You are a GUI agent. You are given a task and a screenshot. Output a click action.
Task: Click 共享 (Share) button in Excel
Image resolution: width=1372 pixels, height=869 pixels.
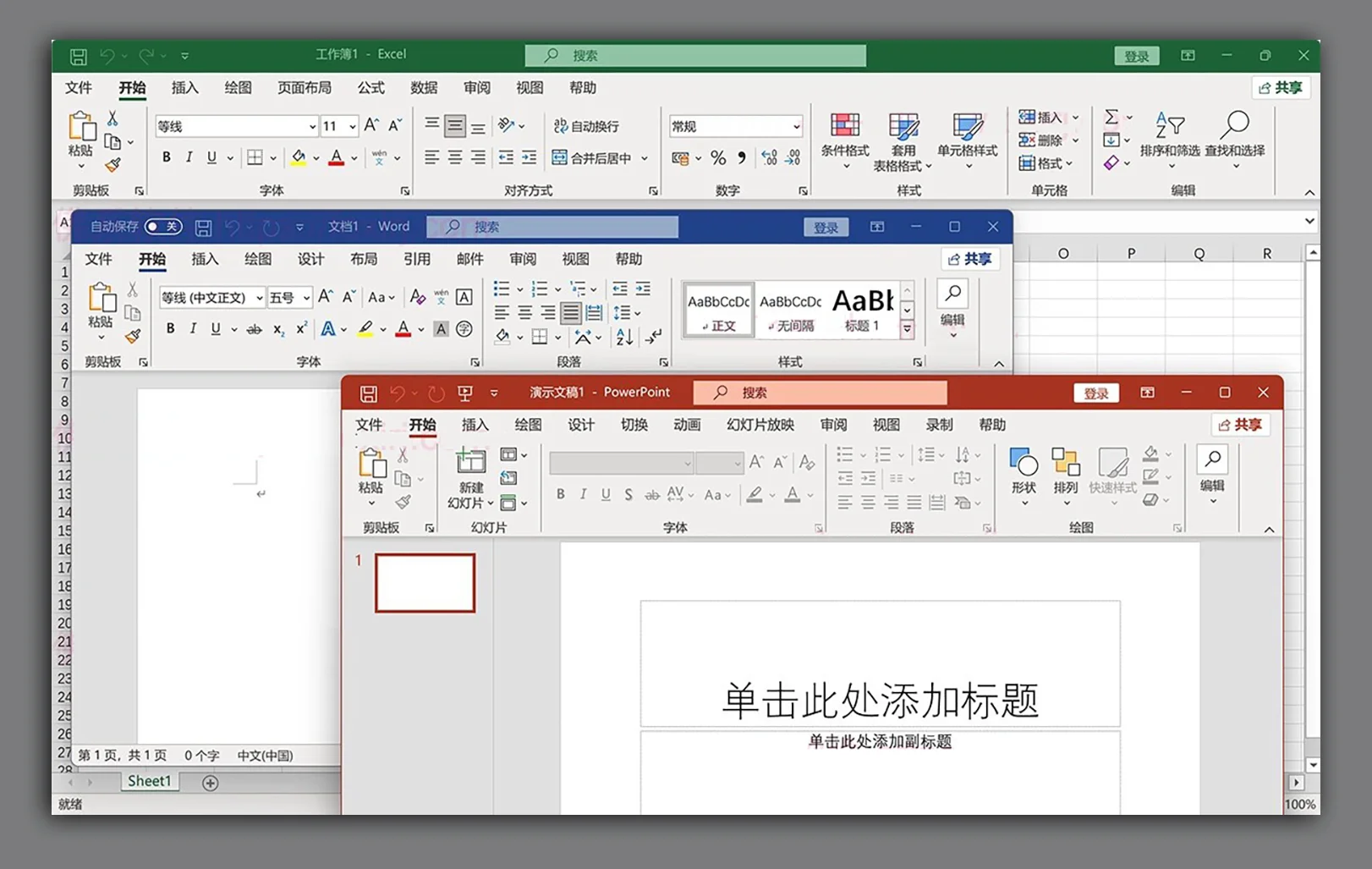click(x=1281, y=88)
